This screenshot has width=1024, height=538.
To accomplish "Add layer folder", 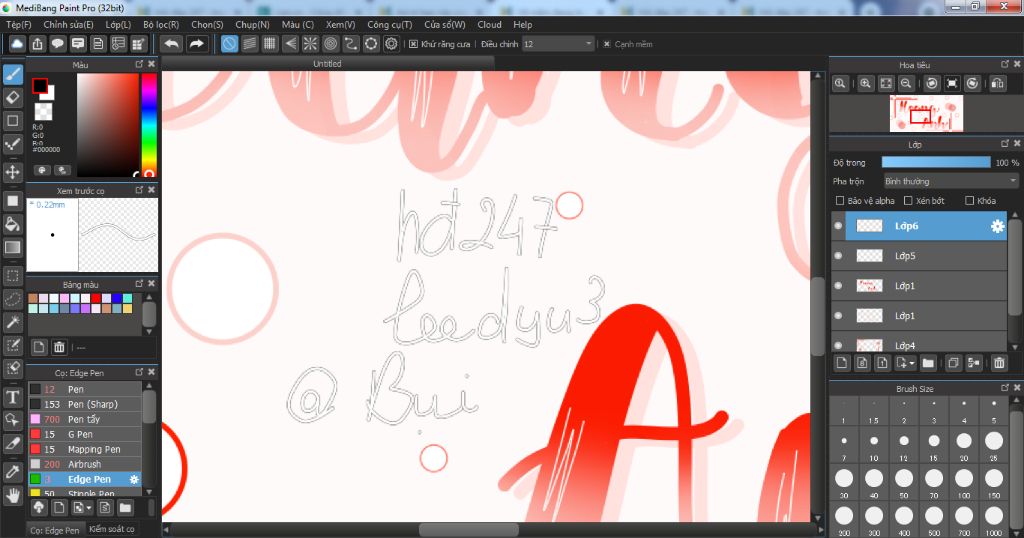I will click(928, 363).
